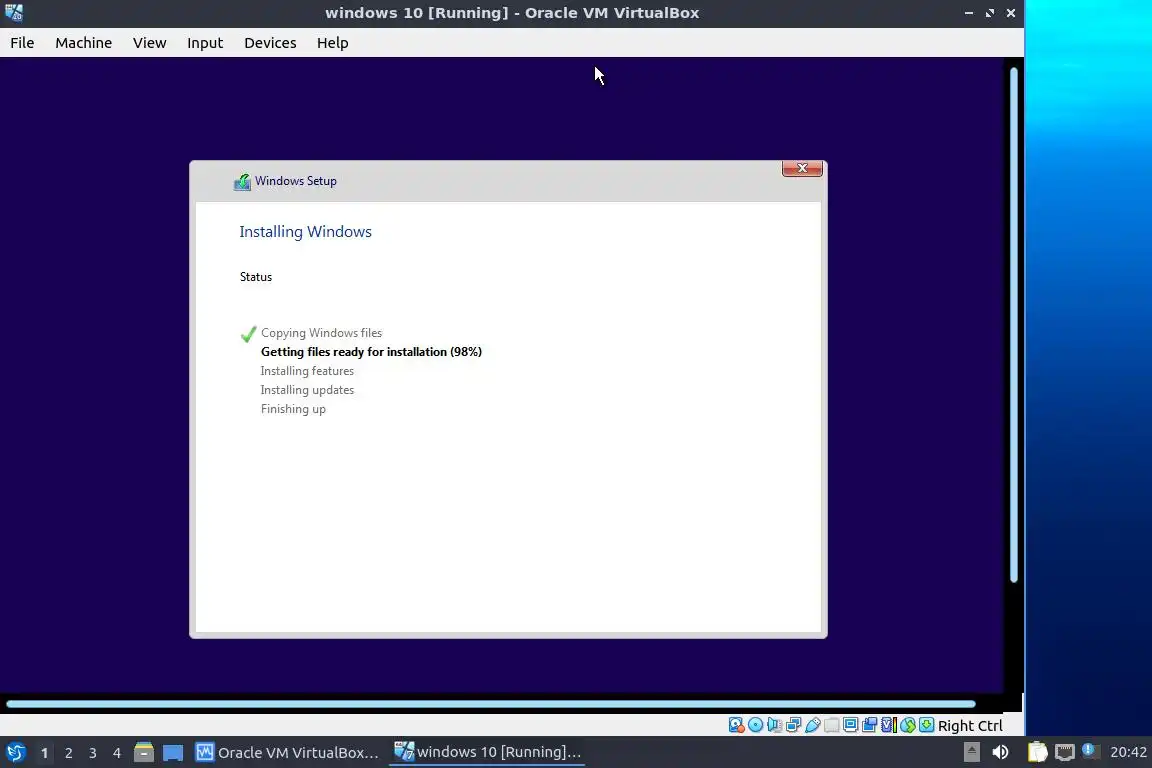
Task: Click the 20:42 clock in the panel
Action: pyautogui.click(x=1128, y=752)
